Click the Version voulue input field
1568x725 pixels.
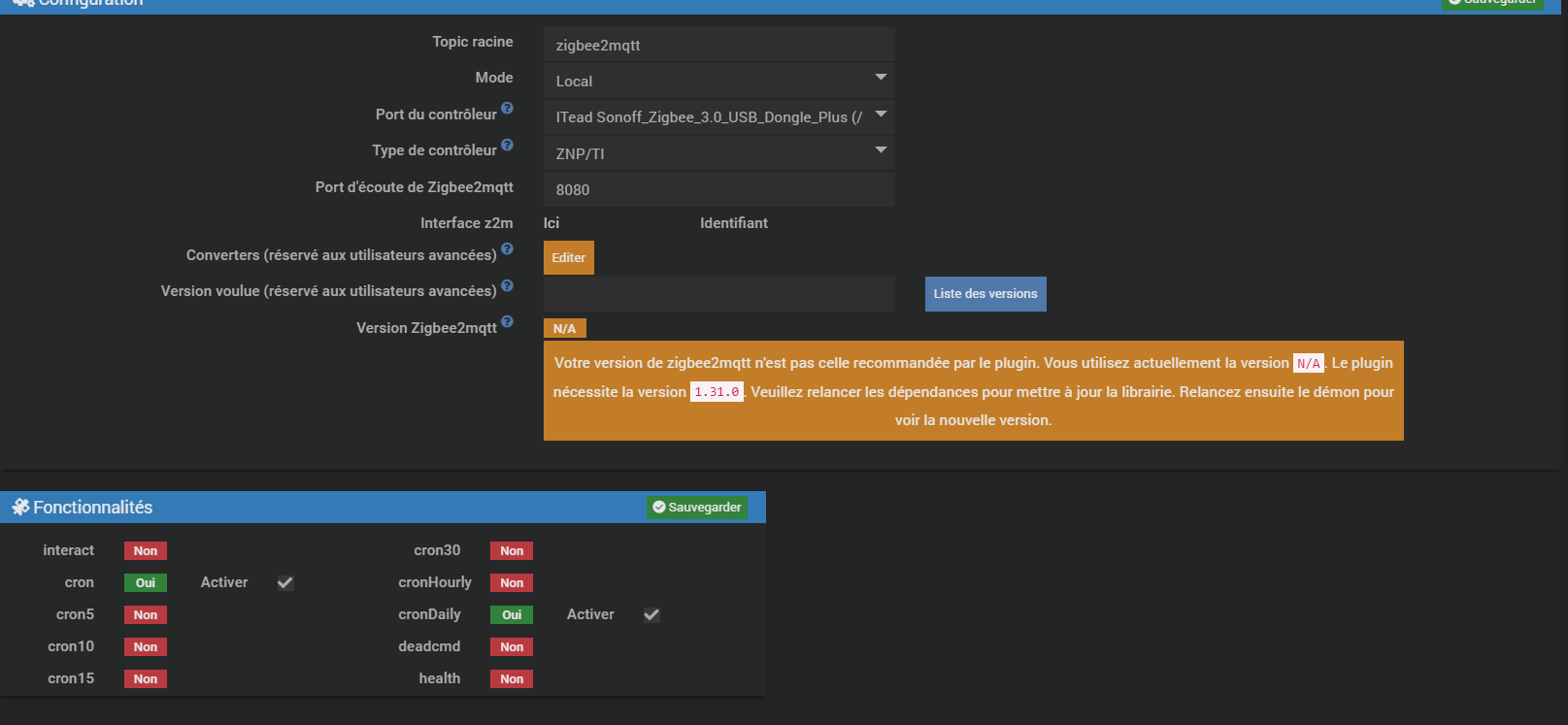coord(718,294)
